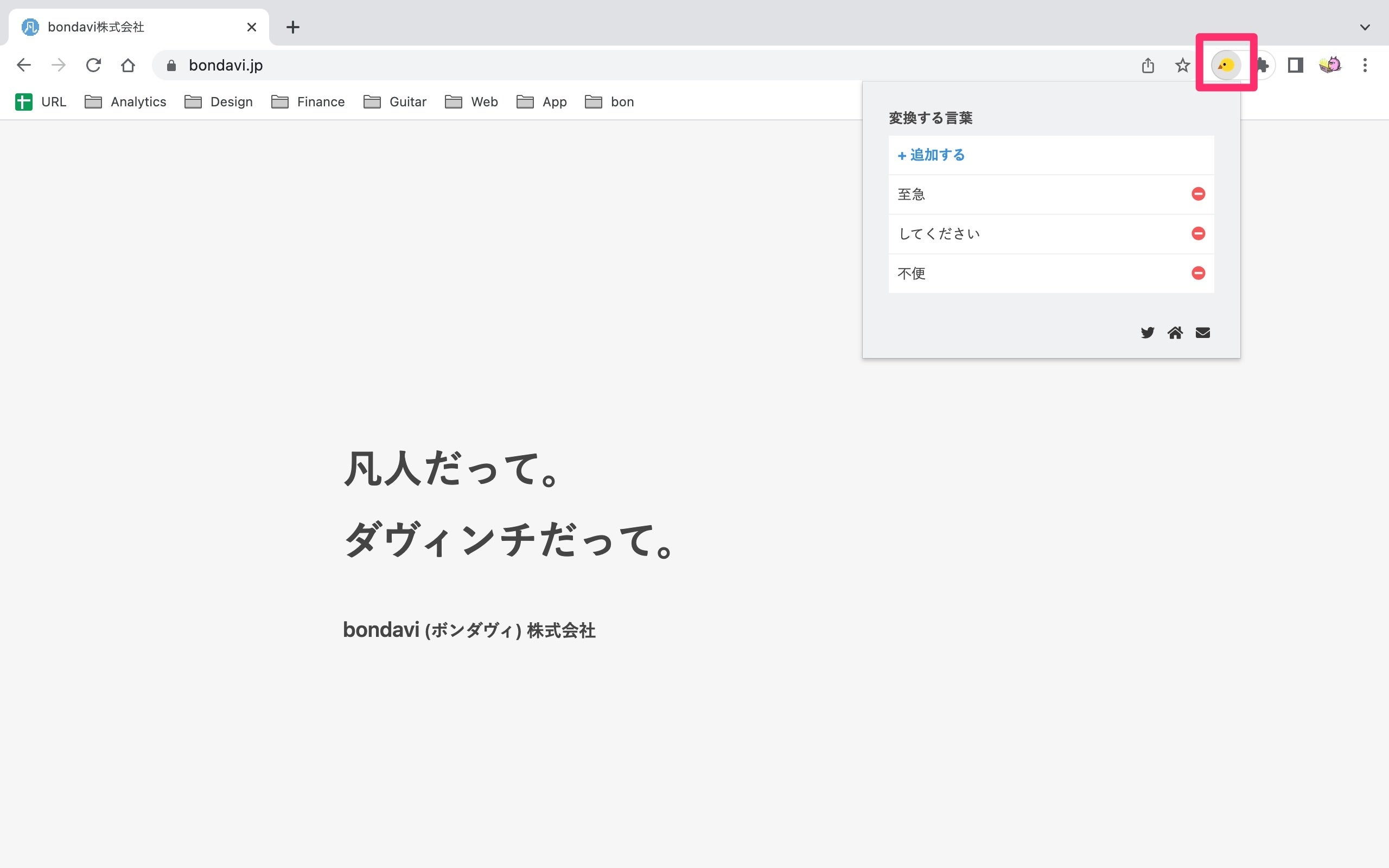Expand the tab search chevron
The image size is (1389, 868).
click(1365, 27)
